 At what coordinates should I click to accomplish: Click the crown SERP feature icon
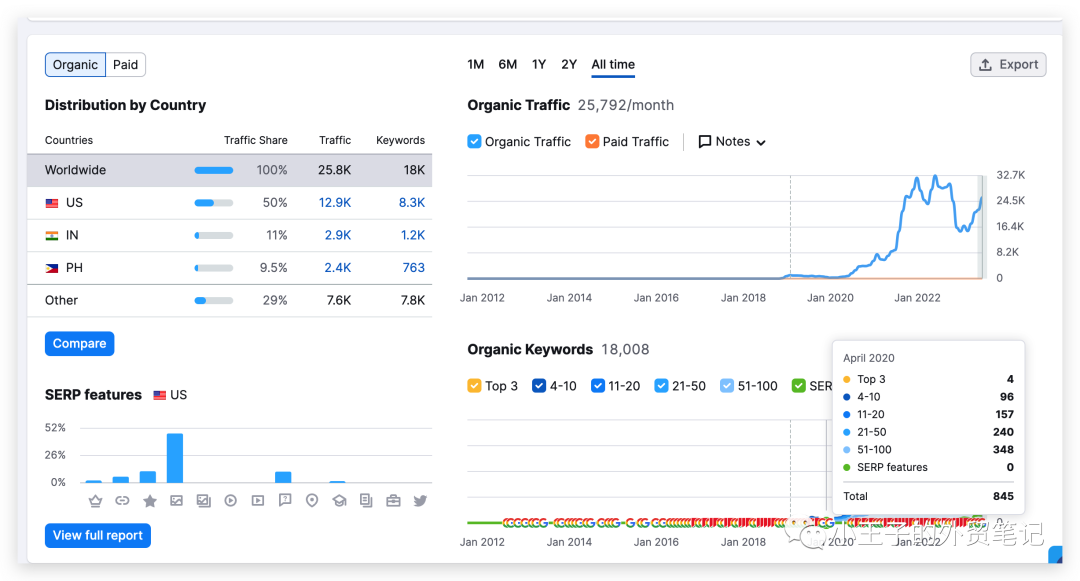[x=95, y=500]
